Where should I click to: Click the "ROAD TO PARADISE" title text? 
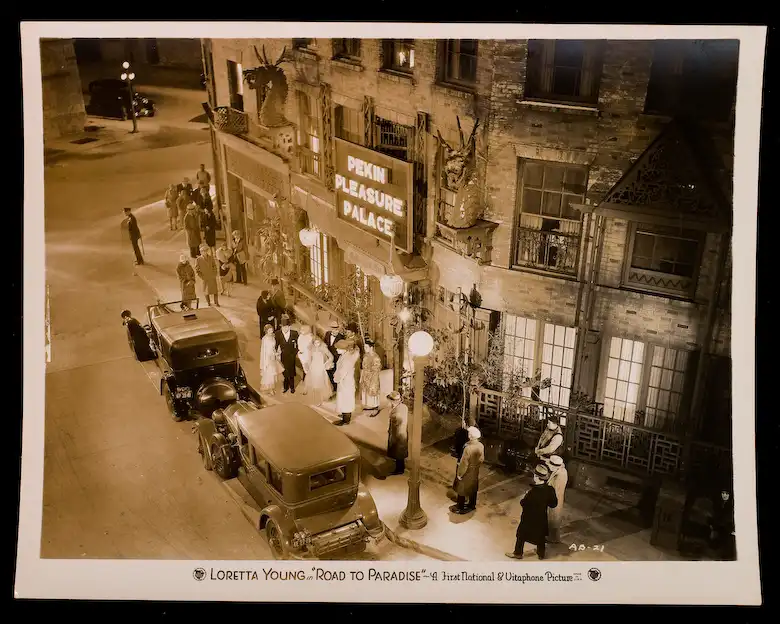coord(369,575)
